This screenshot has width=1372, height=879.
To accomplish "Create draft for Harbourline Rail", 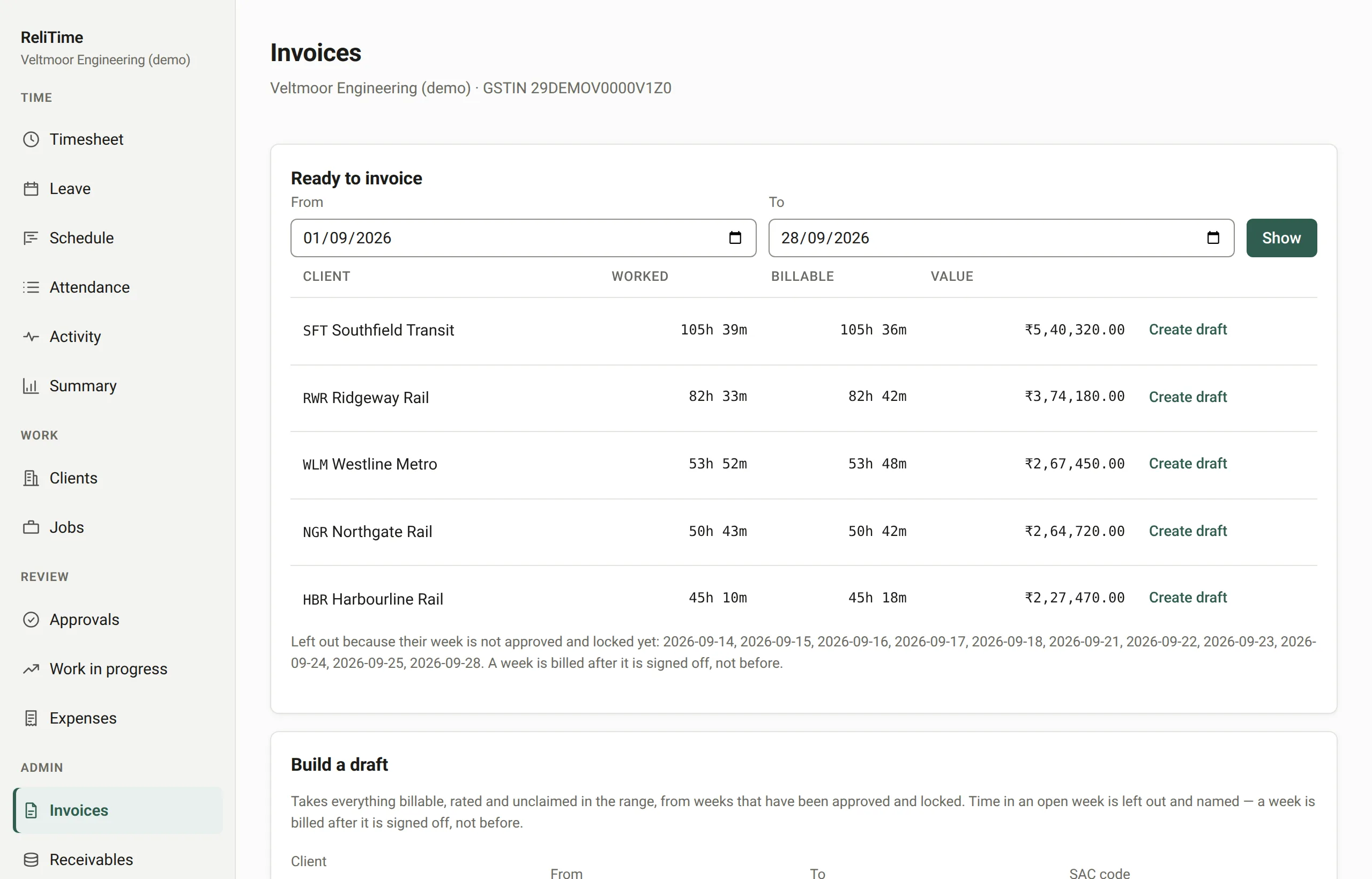I will pos(1188,598).
